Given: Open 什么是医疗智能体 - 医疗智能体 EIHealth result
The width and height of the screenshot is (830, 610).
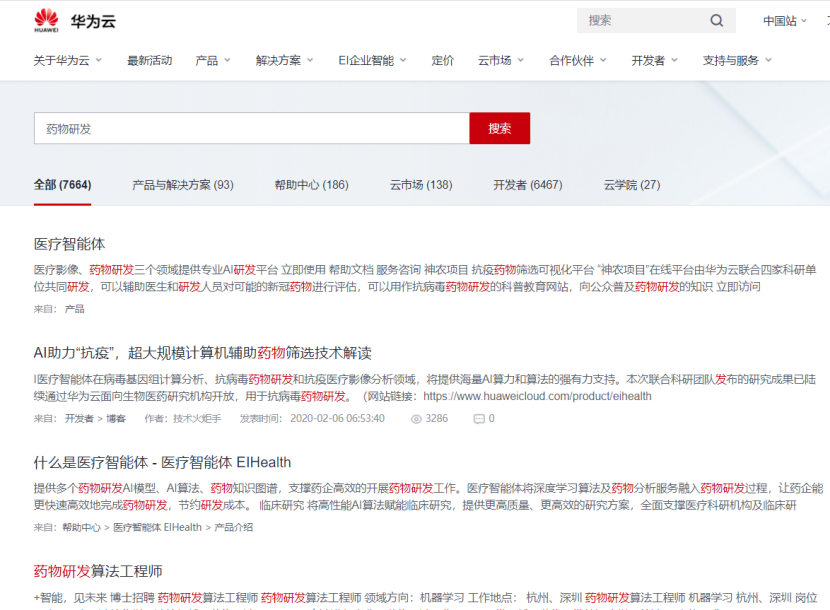Looking at the screenshot, I should click(x=163, y=462).
